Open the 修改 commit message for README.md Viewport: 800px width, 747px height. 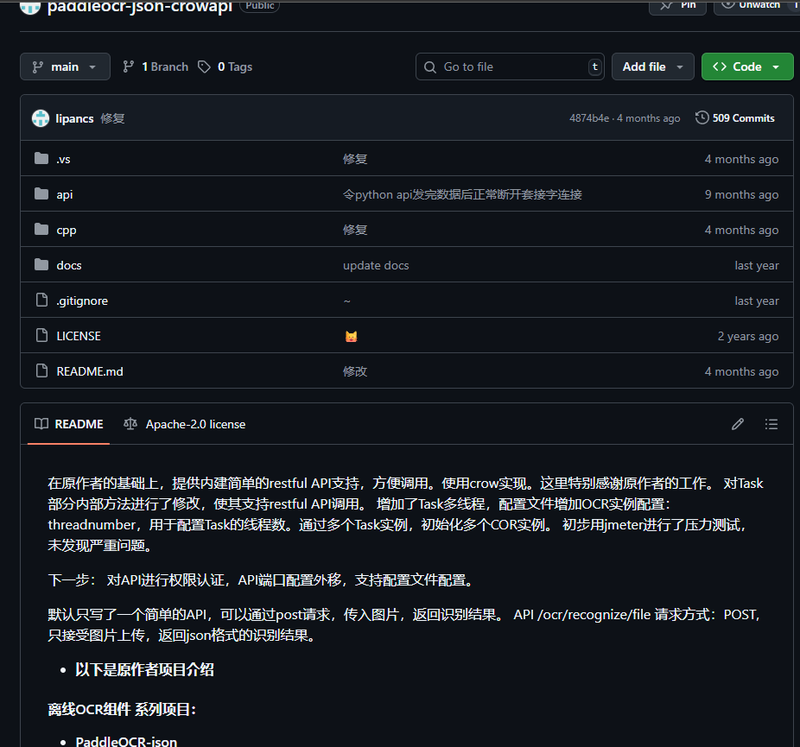click(355, 371)
